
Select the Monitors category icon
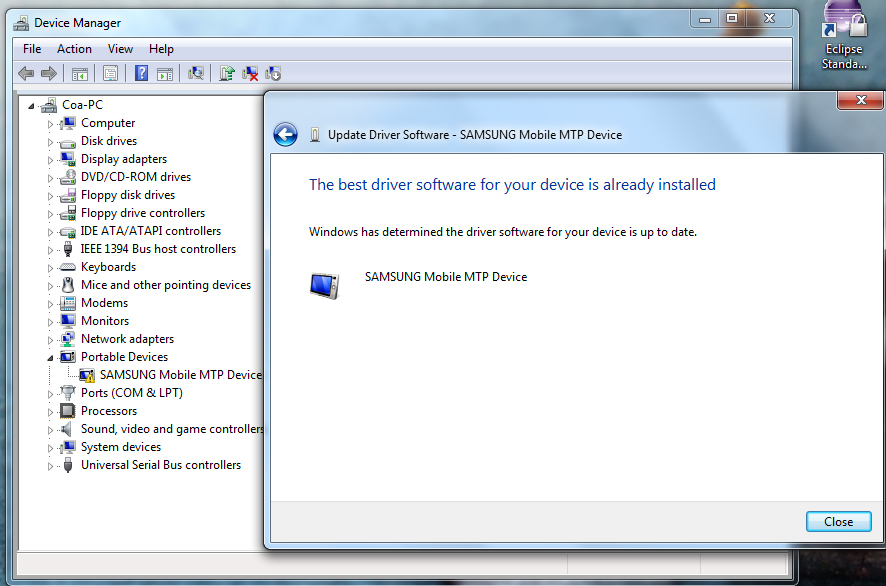tap(68, 321)
